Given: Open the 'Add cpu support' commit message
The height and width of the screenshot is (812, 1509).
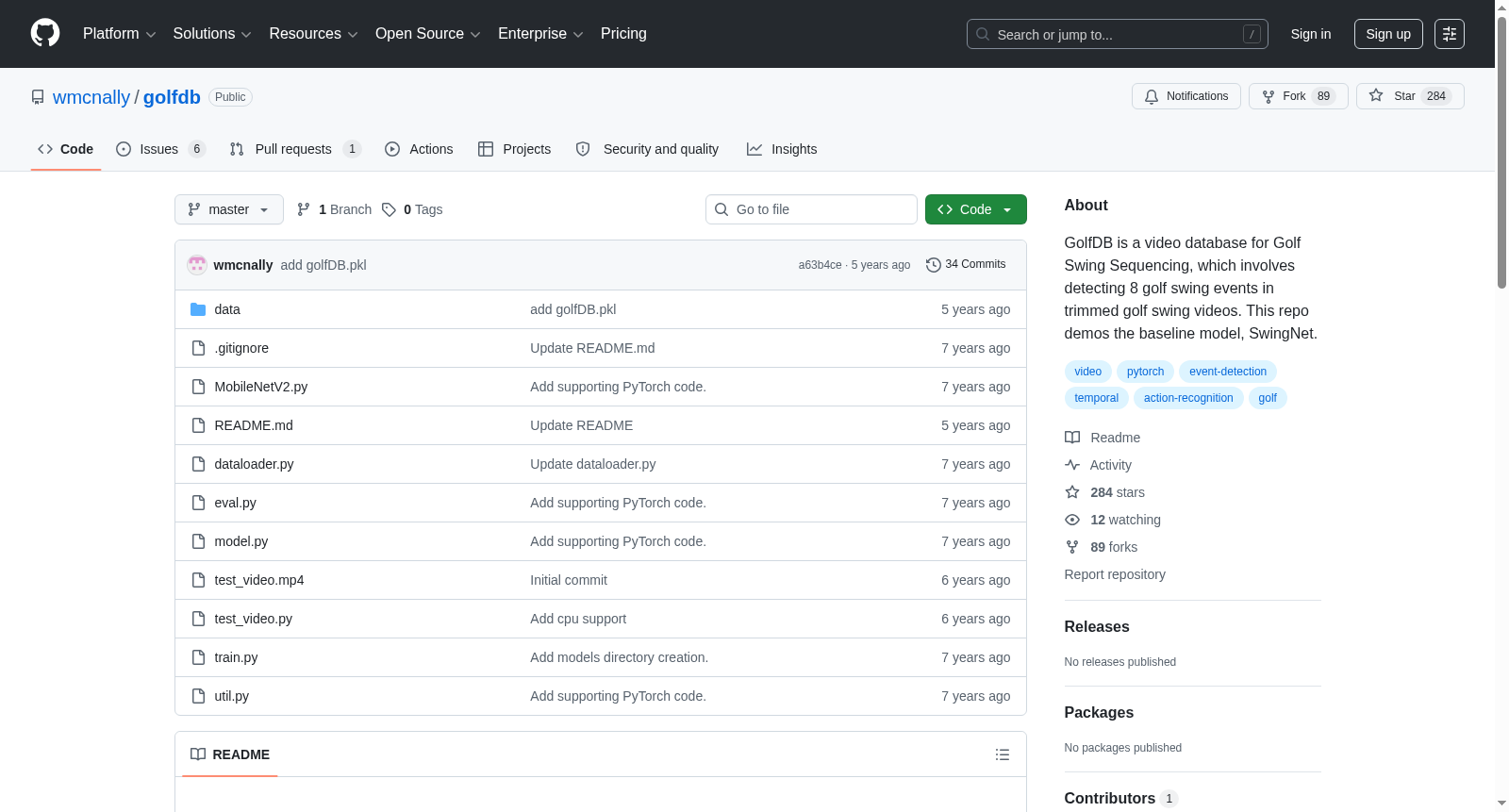Looking at the screenshot, I should coord(578,619).
